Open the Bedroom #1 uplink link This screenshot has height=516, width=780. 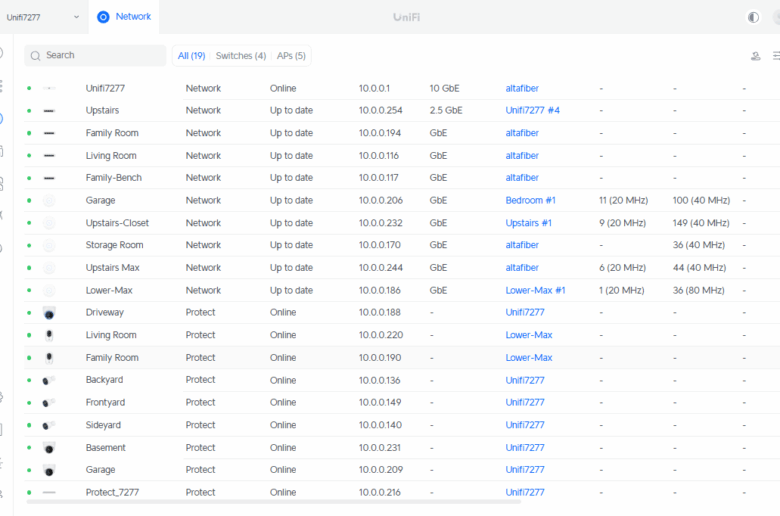(530, 201)
